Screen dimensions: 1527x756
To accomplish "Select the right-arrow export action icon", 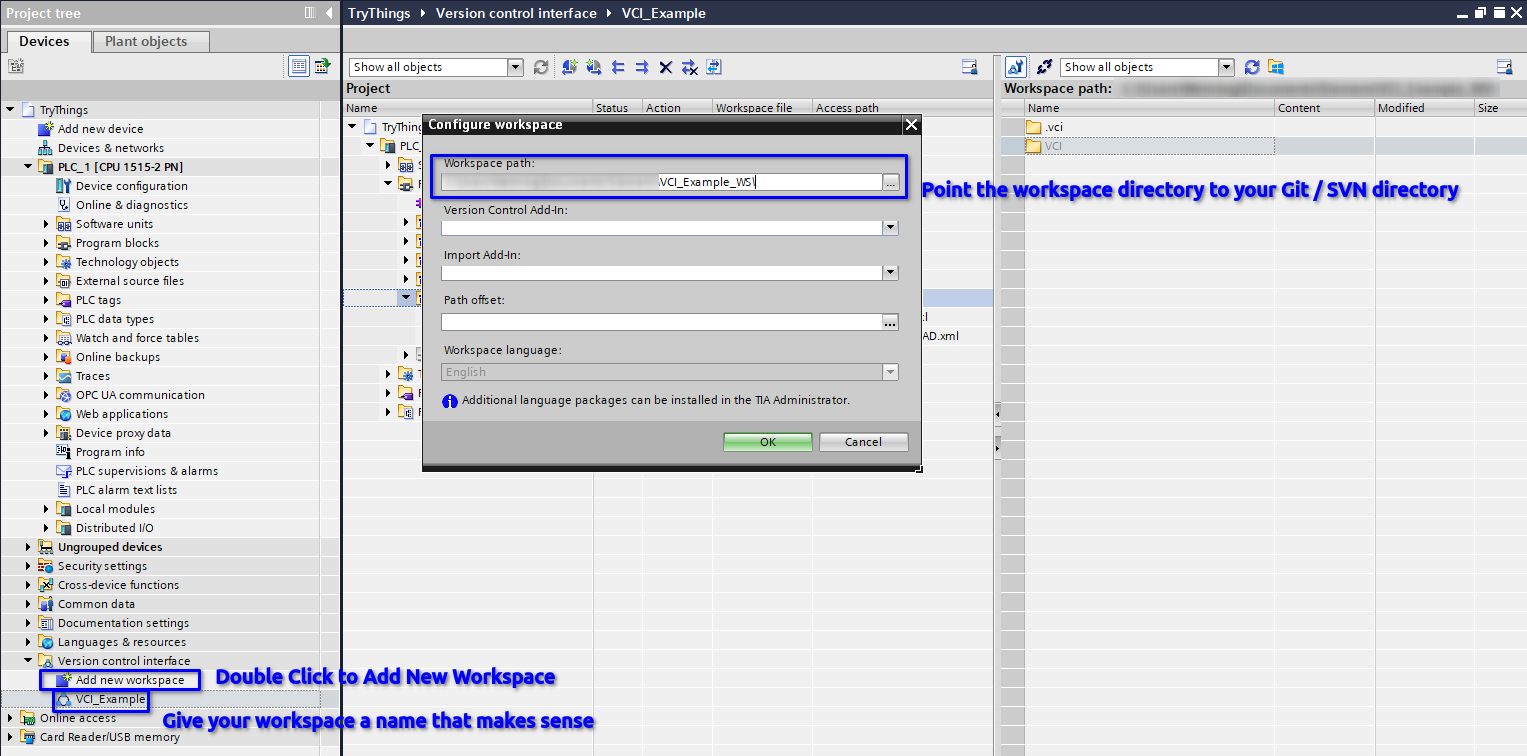I will click(642, 67).
